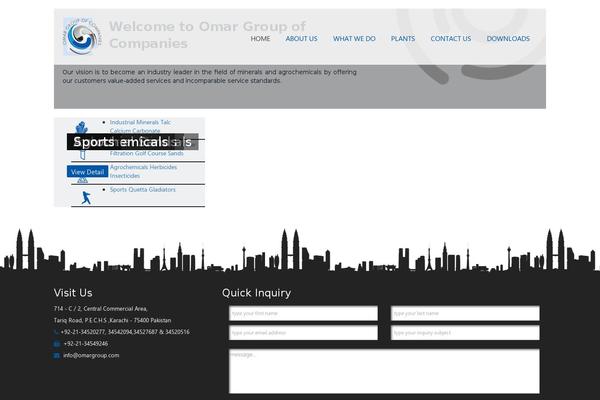This screenshot has height=400, width=600.
Task: Click the phone number line starting +92-21-34520277
Action: pyautogui.click(x=125, y=332)
